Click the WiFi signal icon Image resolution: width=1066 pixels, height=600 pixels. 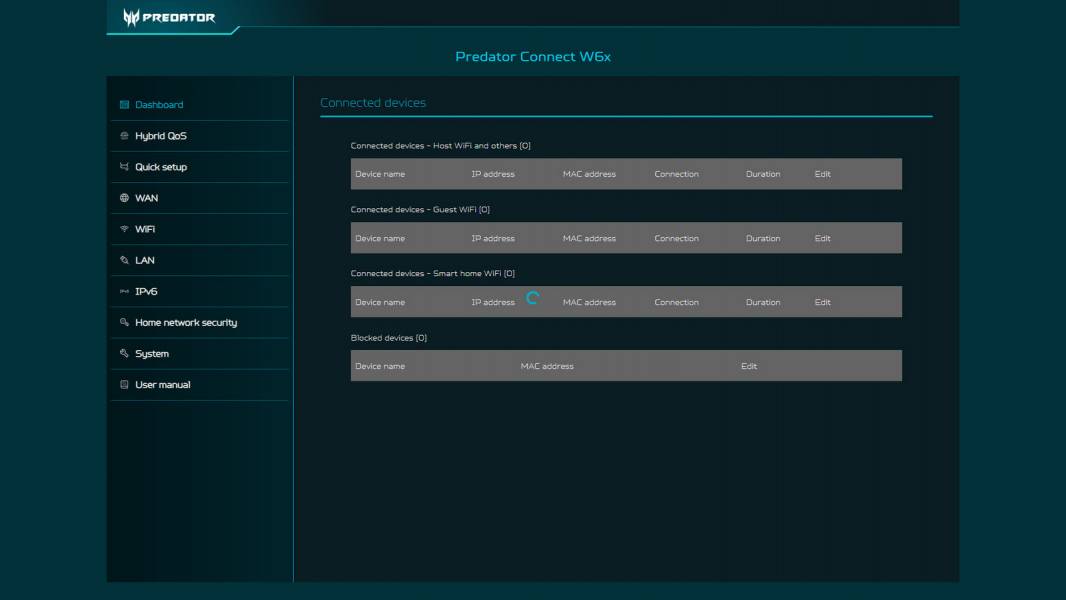click(x=123, y=228)
